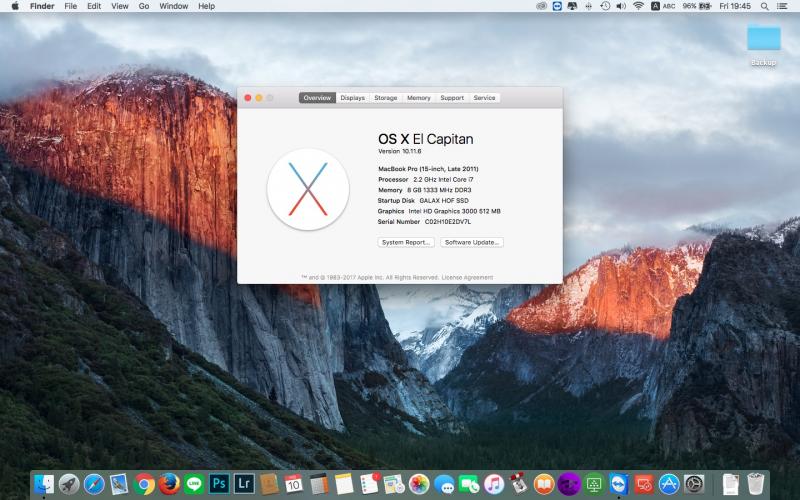Viewport: 800px width, 500px height.
Task: Open the Window menu
Action: (x=173, y=6)
